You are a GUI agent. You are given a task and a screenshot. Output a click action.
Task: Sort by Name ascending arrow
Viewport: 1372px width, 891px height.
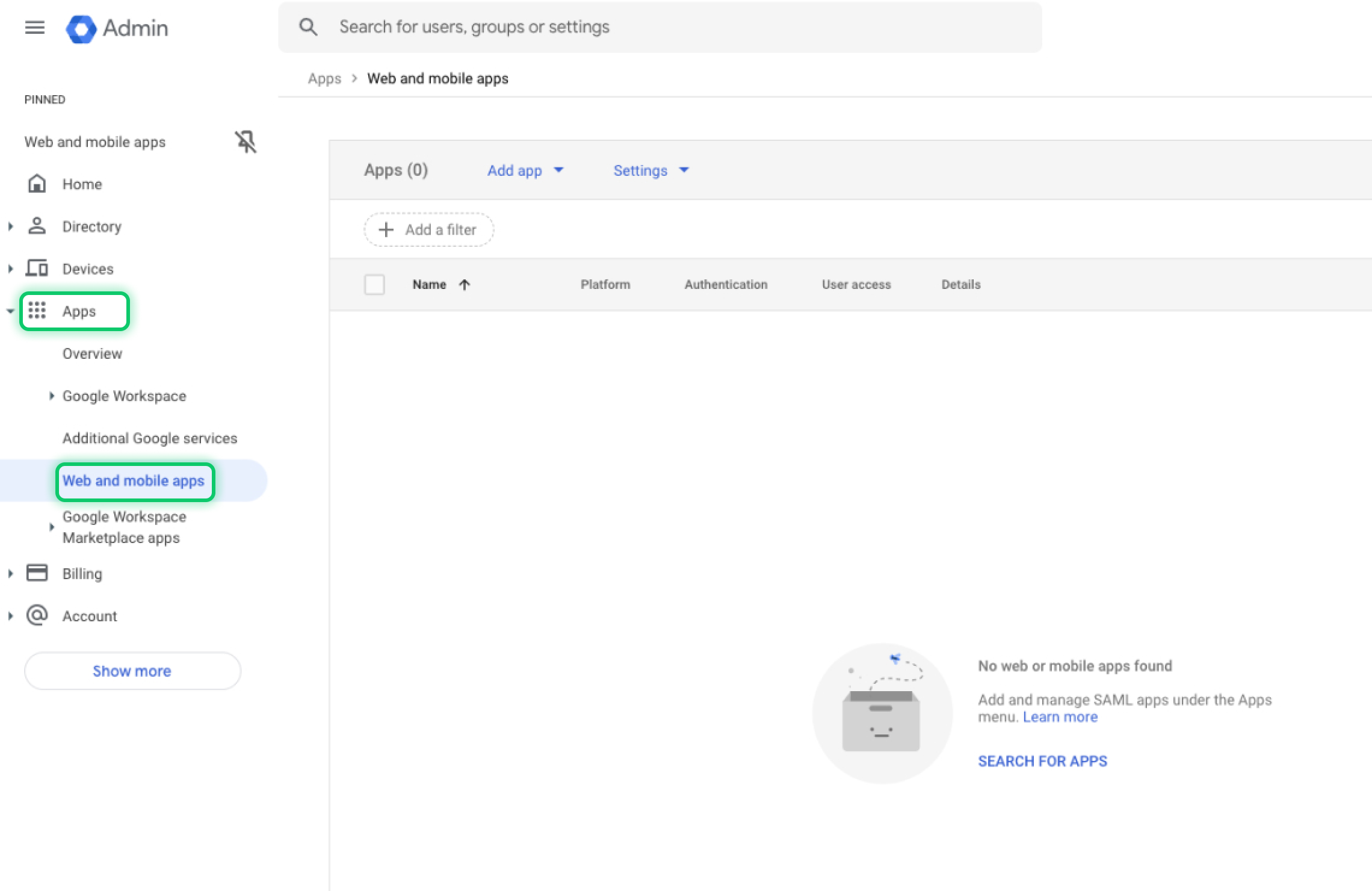(464, 285)
